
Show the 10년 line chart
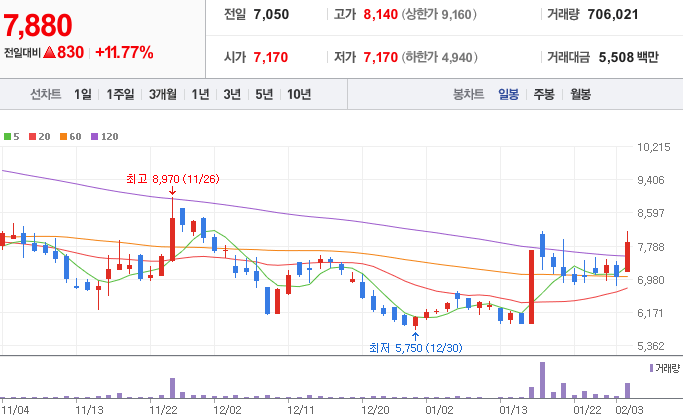(x=299, y=94)
